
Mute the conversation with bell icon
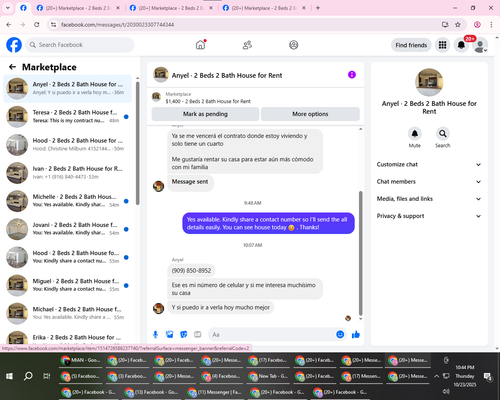click(x=415, y=134)
